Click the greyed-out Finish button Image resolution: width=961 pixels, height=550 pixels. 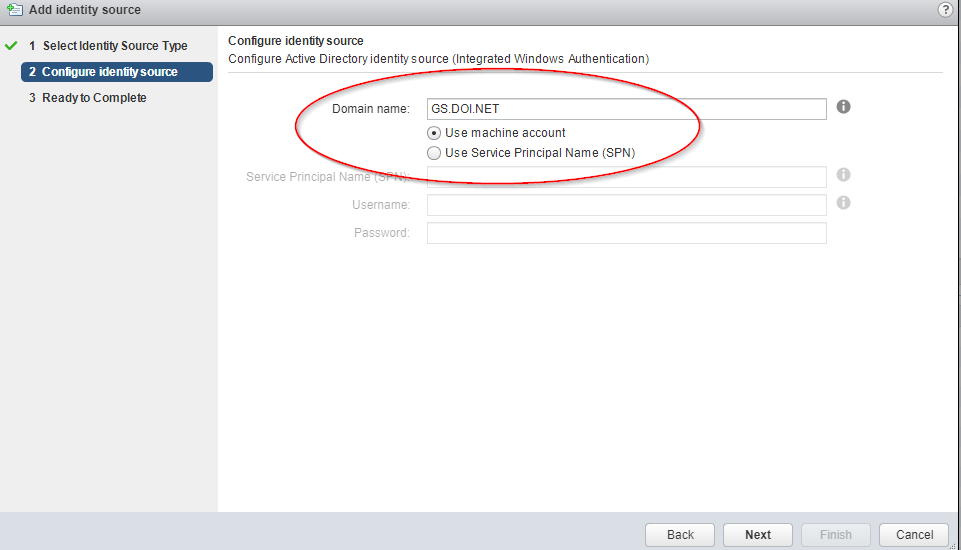835,535
